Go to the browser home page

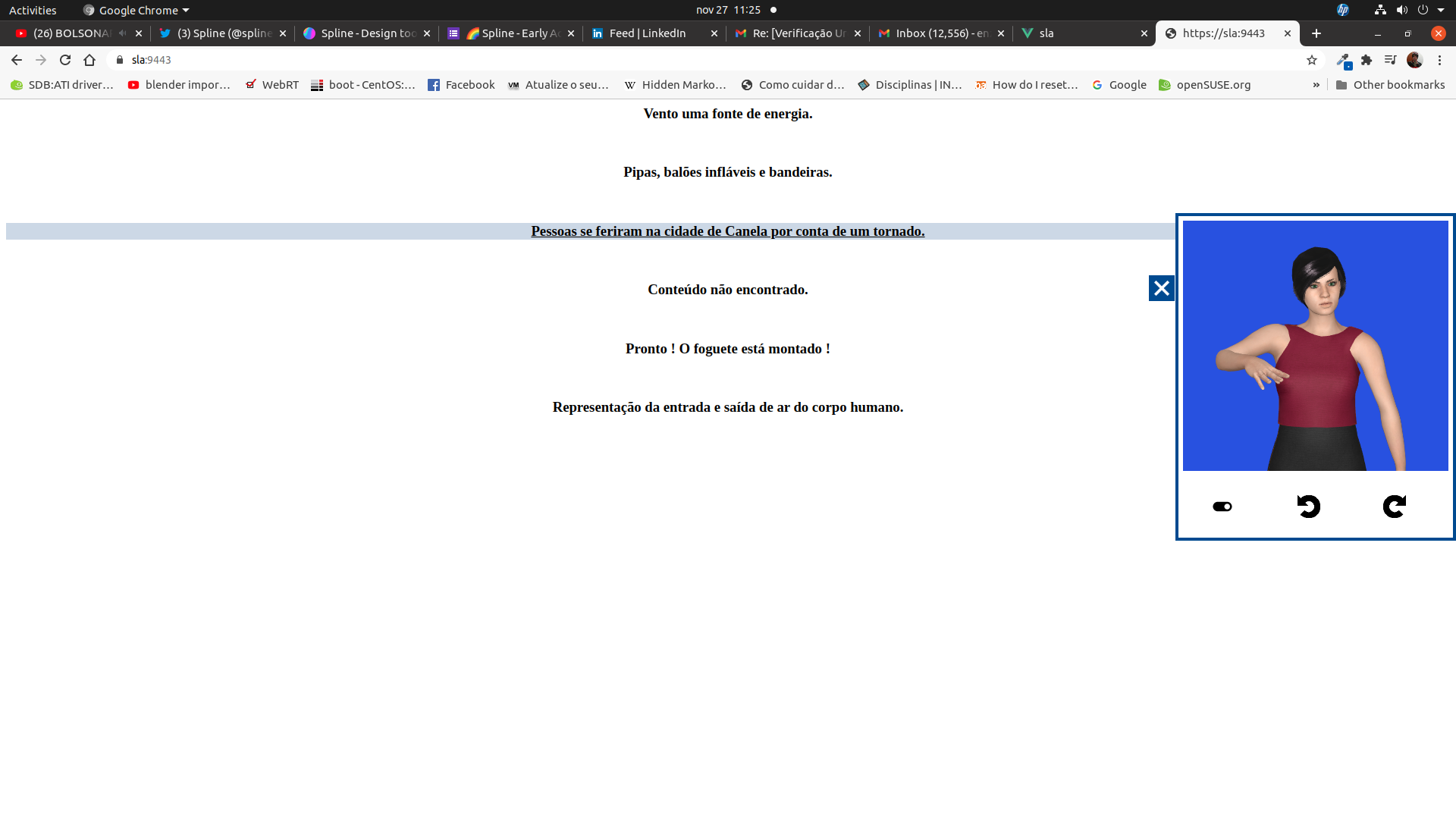(89, 60)
